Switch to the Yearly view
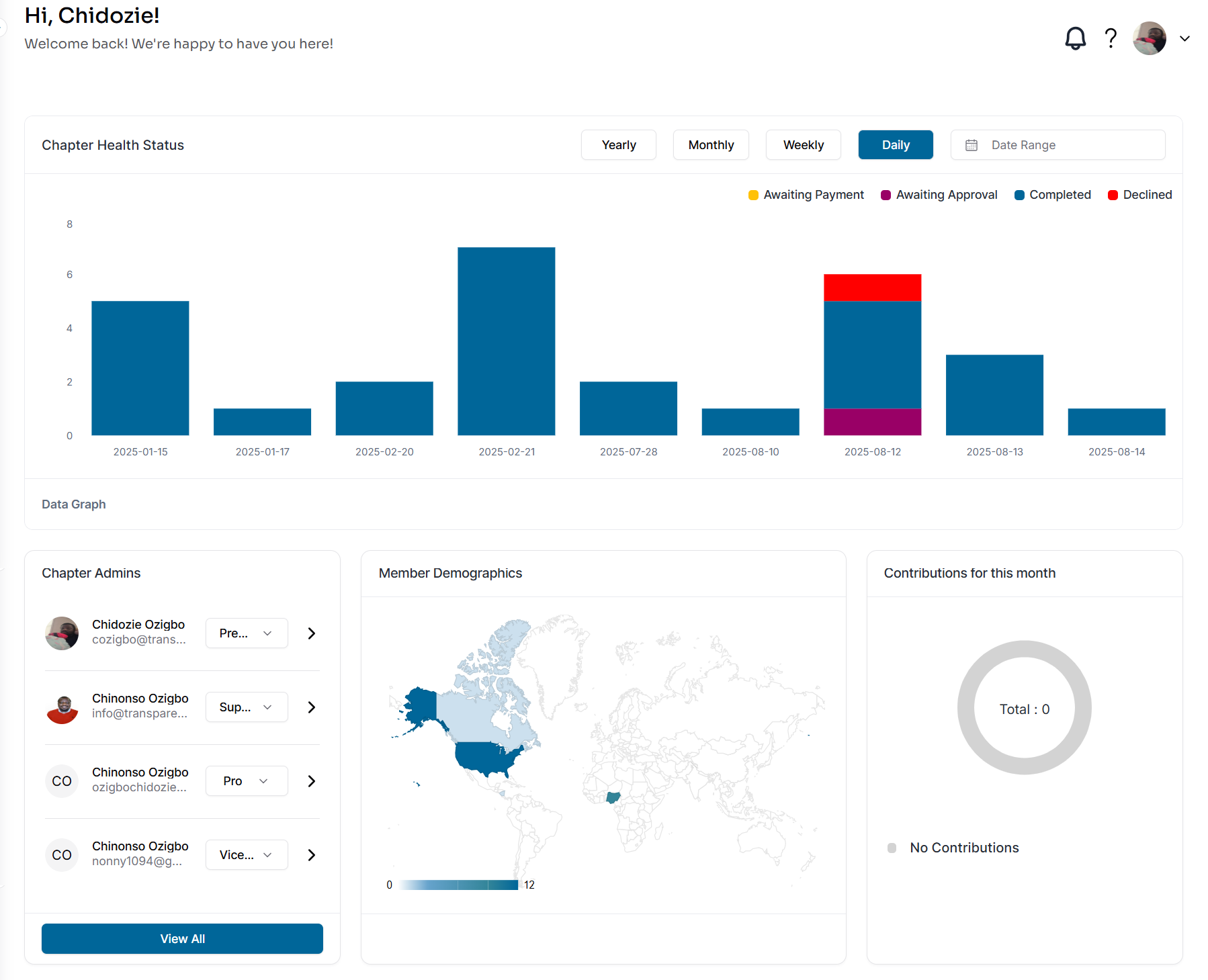This screenshot has height=980, width=1208. [x=618, y=144]
